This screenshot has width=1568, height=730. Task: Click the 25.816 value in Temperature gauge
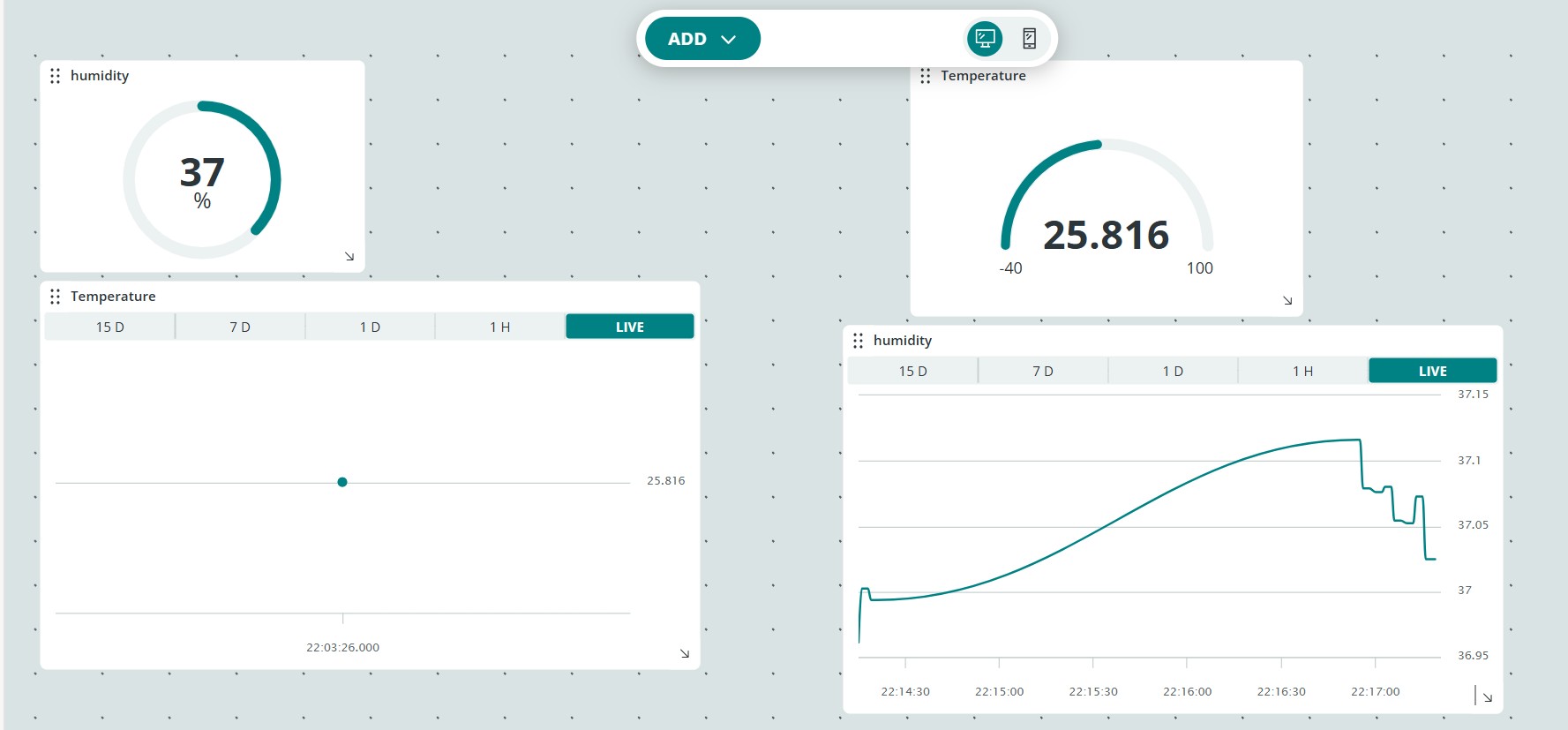(x=1107, y=235)
